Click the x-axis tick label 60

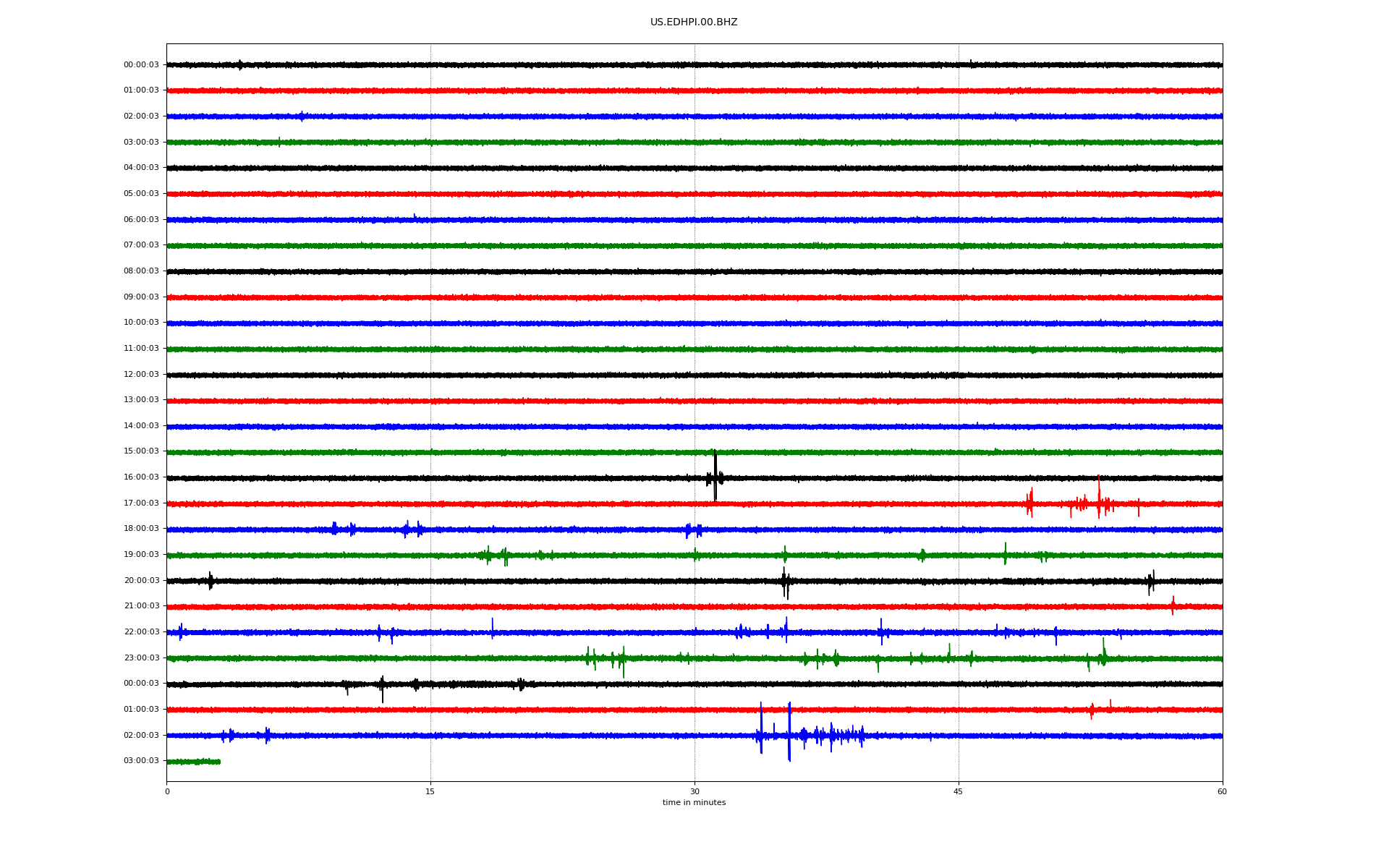pyautogui.click(x=1222, y=791)
